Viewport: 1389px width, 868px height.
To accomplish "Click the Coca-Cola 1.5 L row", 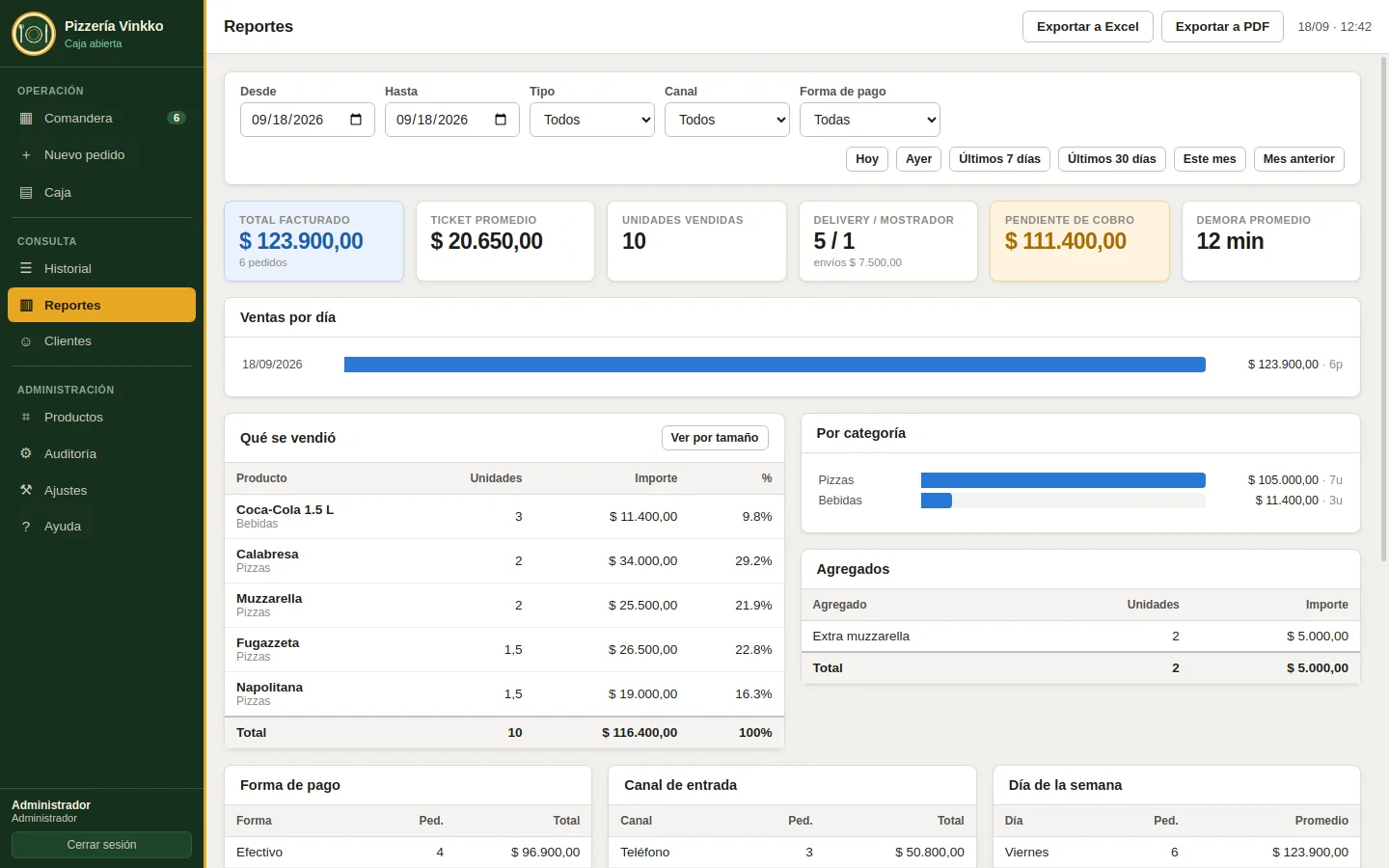I will pos(504,517).
